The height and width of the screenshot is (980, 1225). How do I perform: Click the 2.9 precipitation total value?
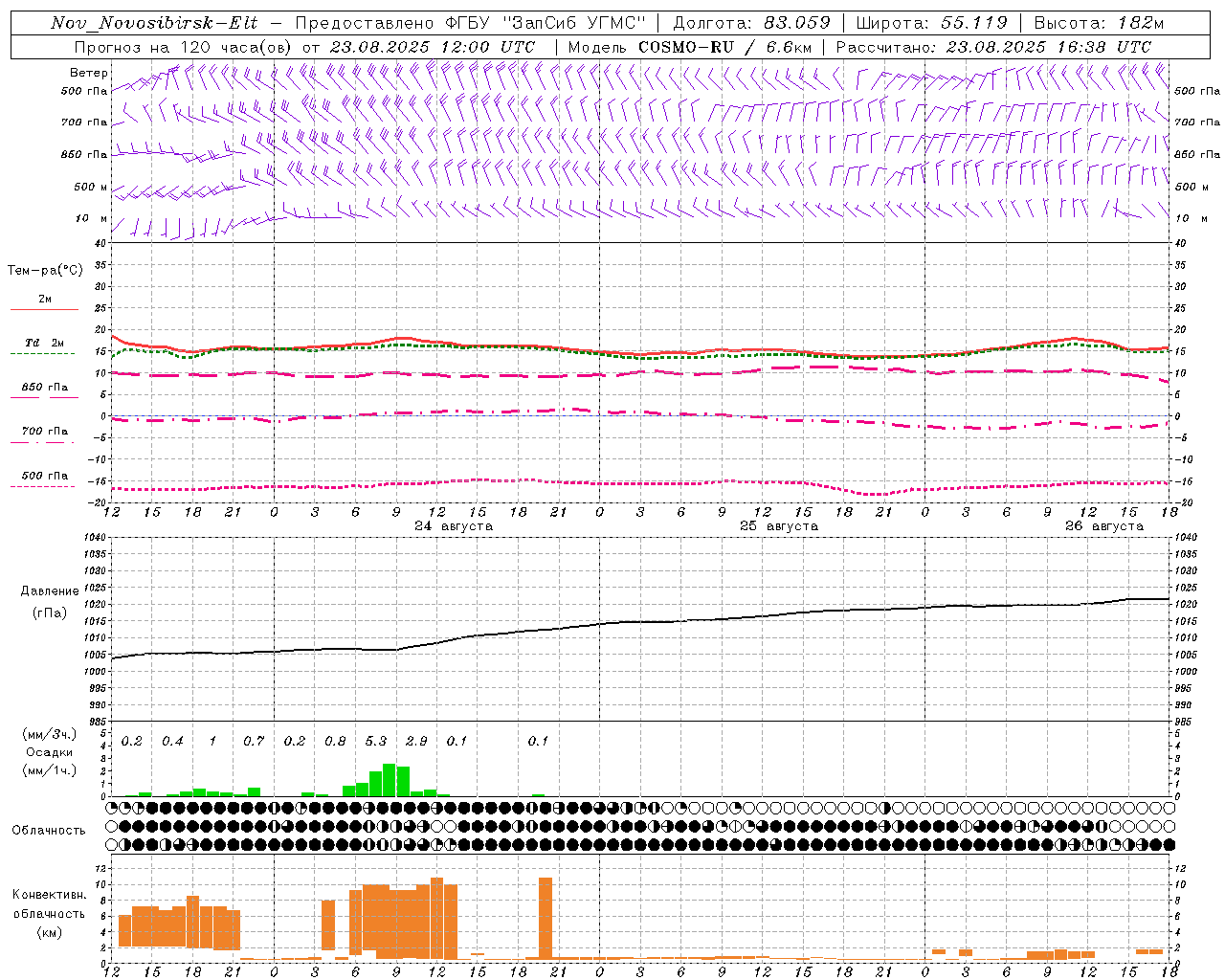tap(416, 742)
